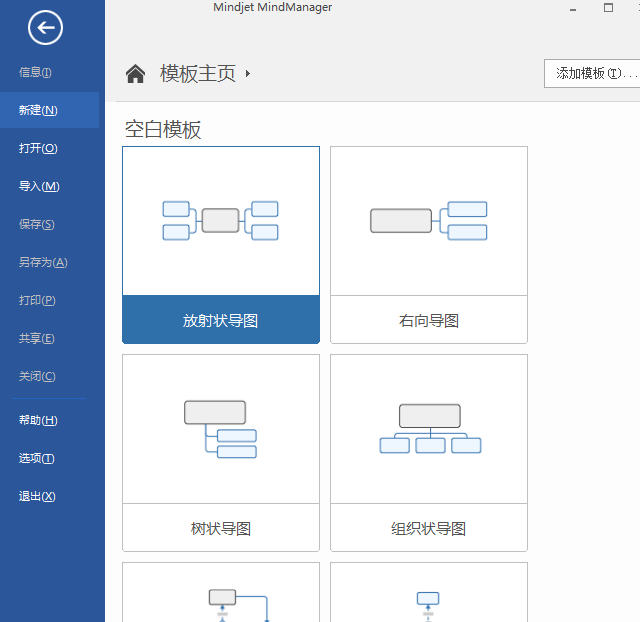Select the 新建(N) menu item

point(49,110)
